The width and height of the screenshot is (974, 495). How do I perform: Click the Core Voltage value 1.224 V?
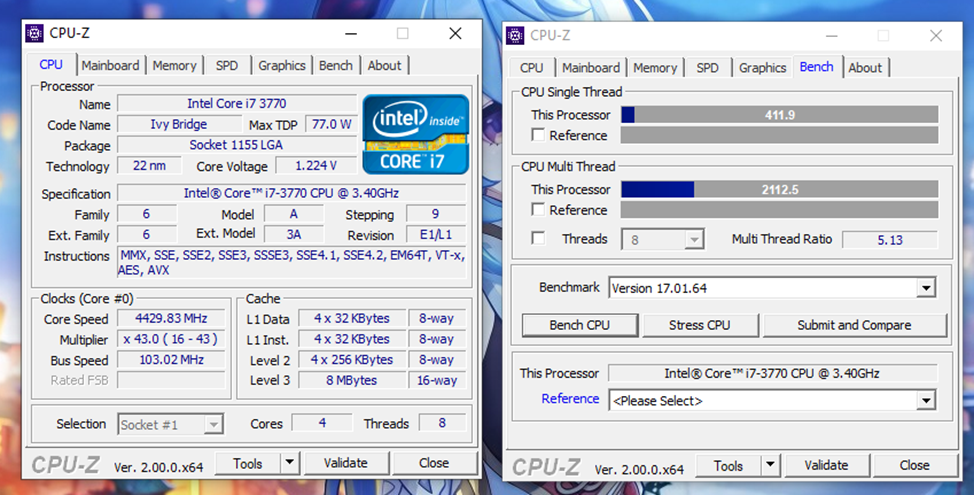pyautogui.click(x=316, y=166)
